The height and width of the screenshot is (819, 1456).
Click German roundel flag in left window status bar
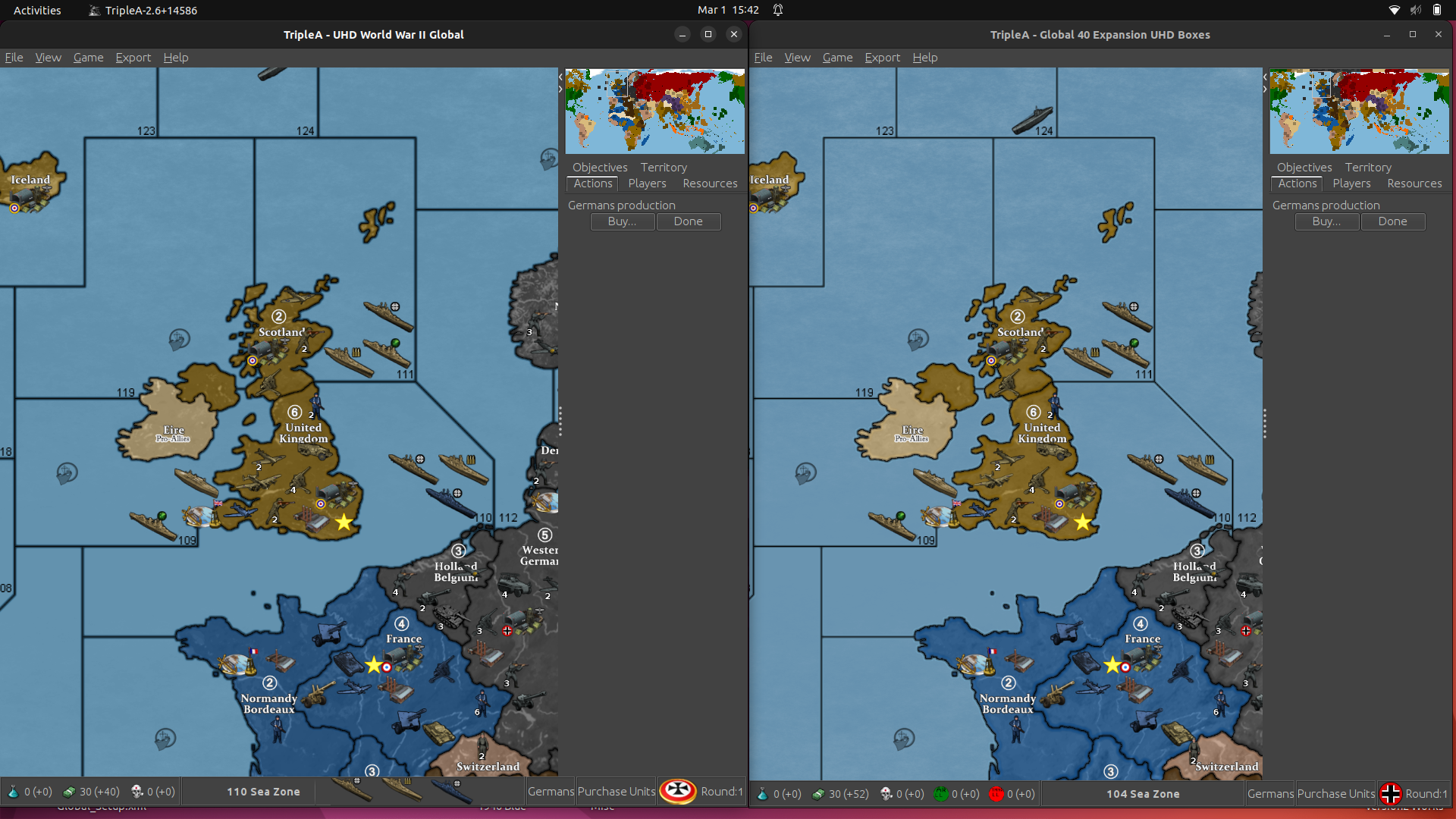(x=678, y=791)
